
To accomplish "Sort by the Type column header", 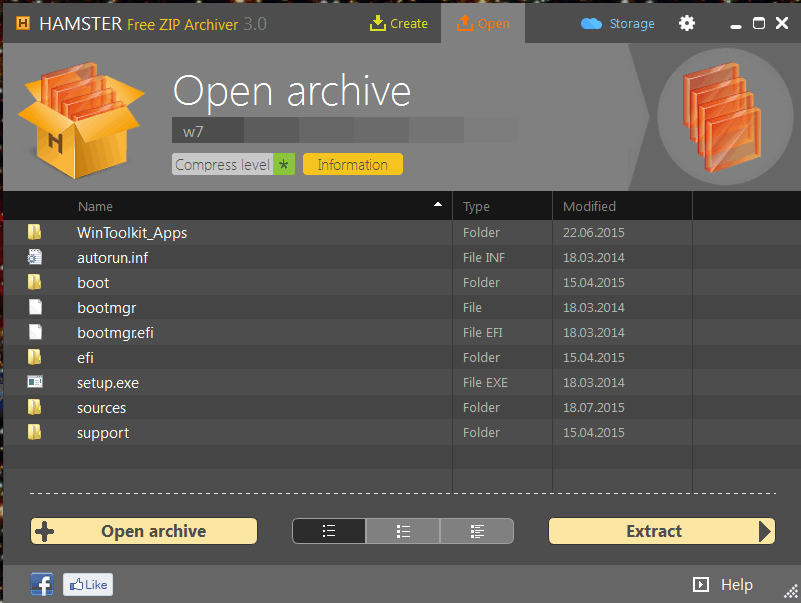I will 476,206.
